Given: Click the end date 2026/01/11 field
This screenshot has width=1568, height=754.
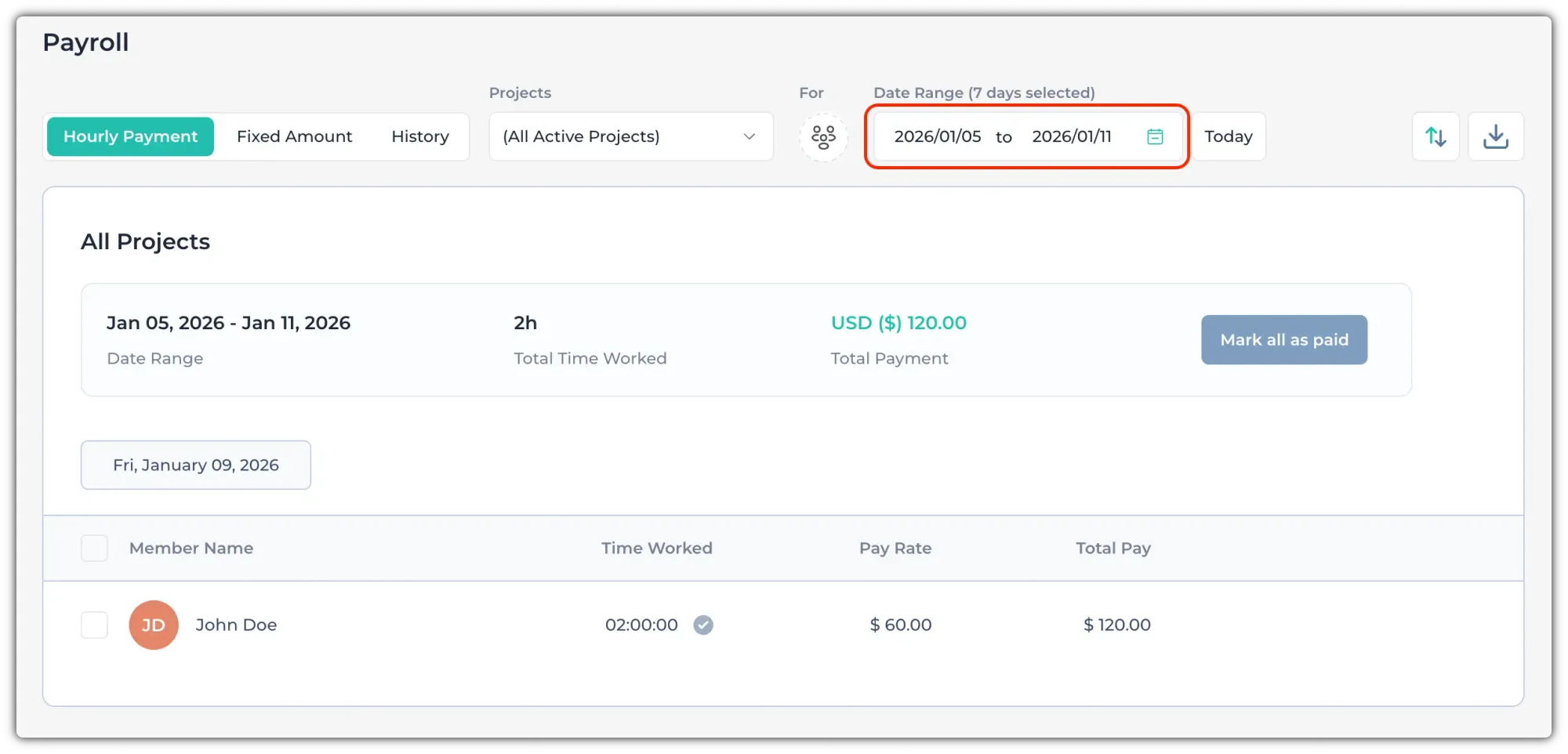Looking at the screenshot, I should click(1071, 137).
